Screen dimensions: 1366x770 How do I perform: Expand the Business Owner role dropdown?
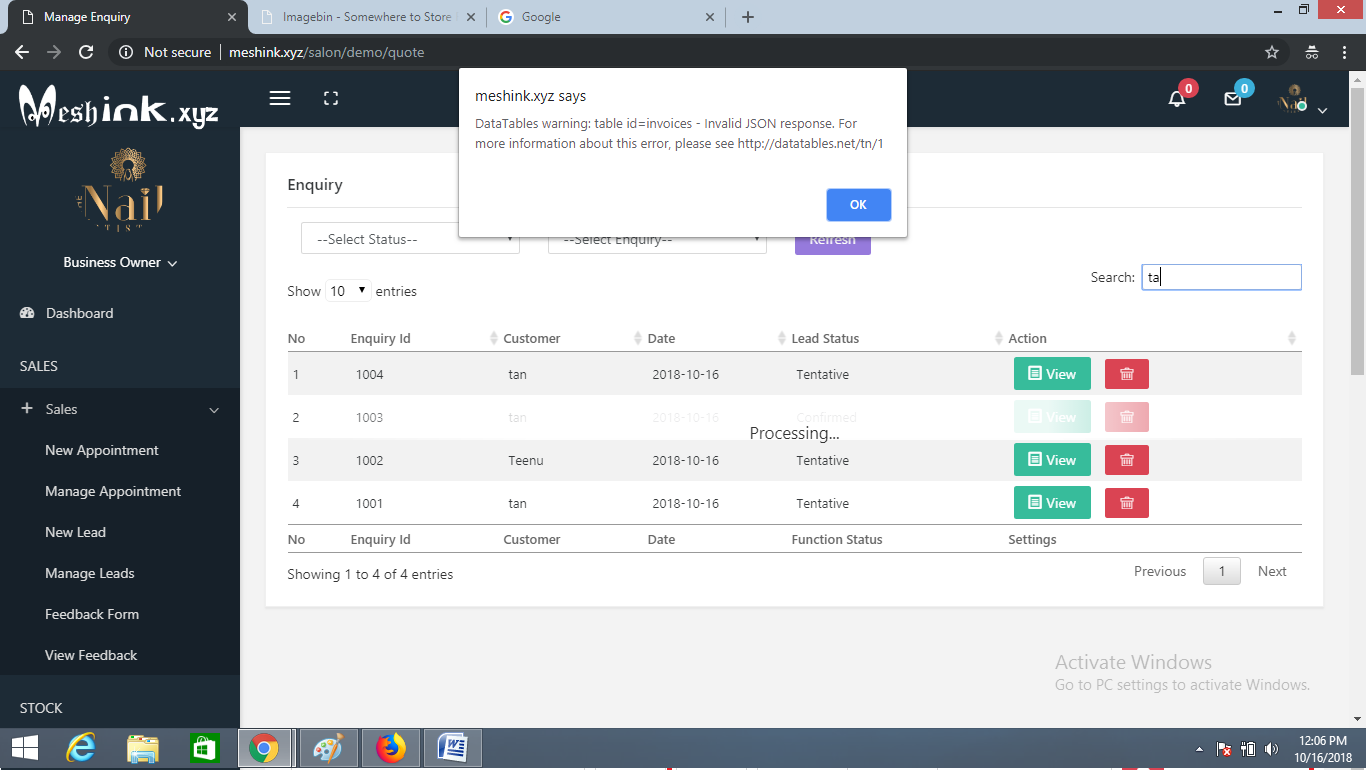pyautogui.click(x=120, y=262)
